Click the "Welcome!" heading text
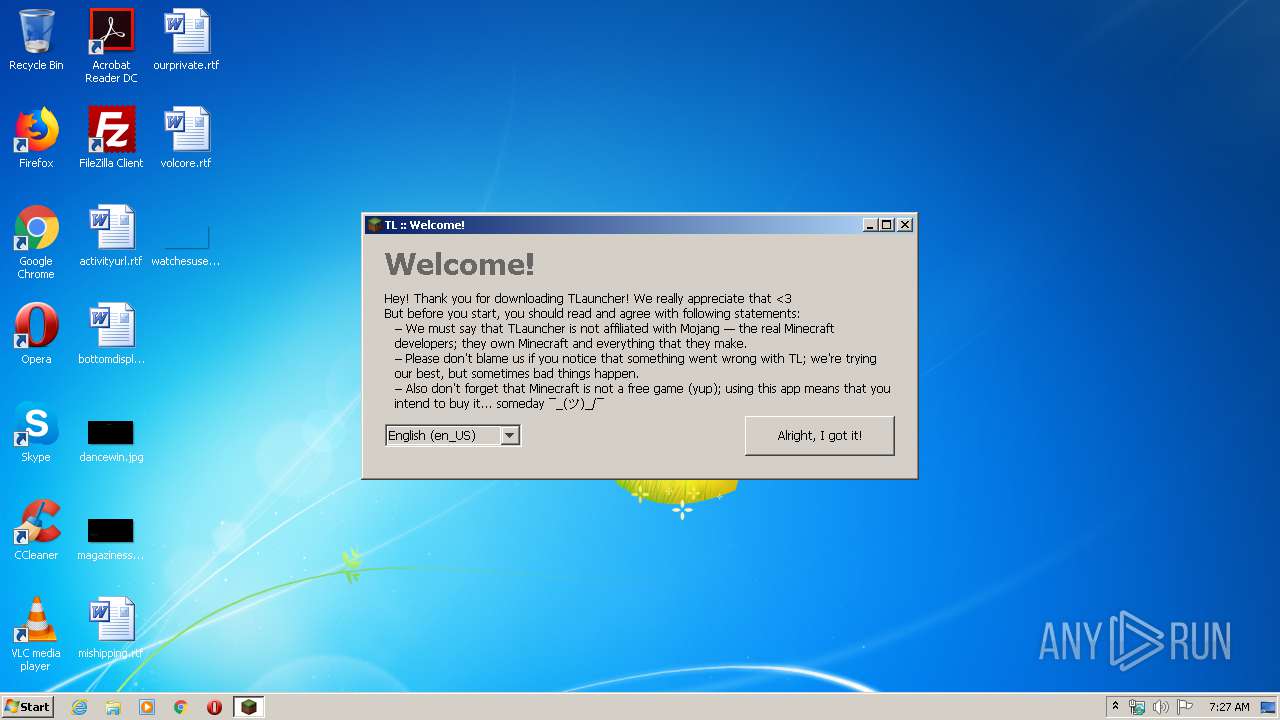Image resolution: width=1280 pixels, height=720 pixels. (x=460, y=264)
